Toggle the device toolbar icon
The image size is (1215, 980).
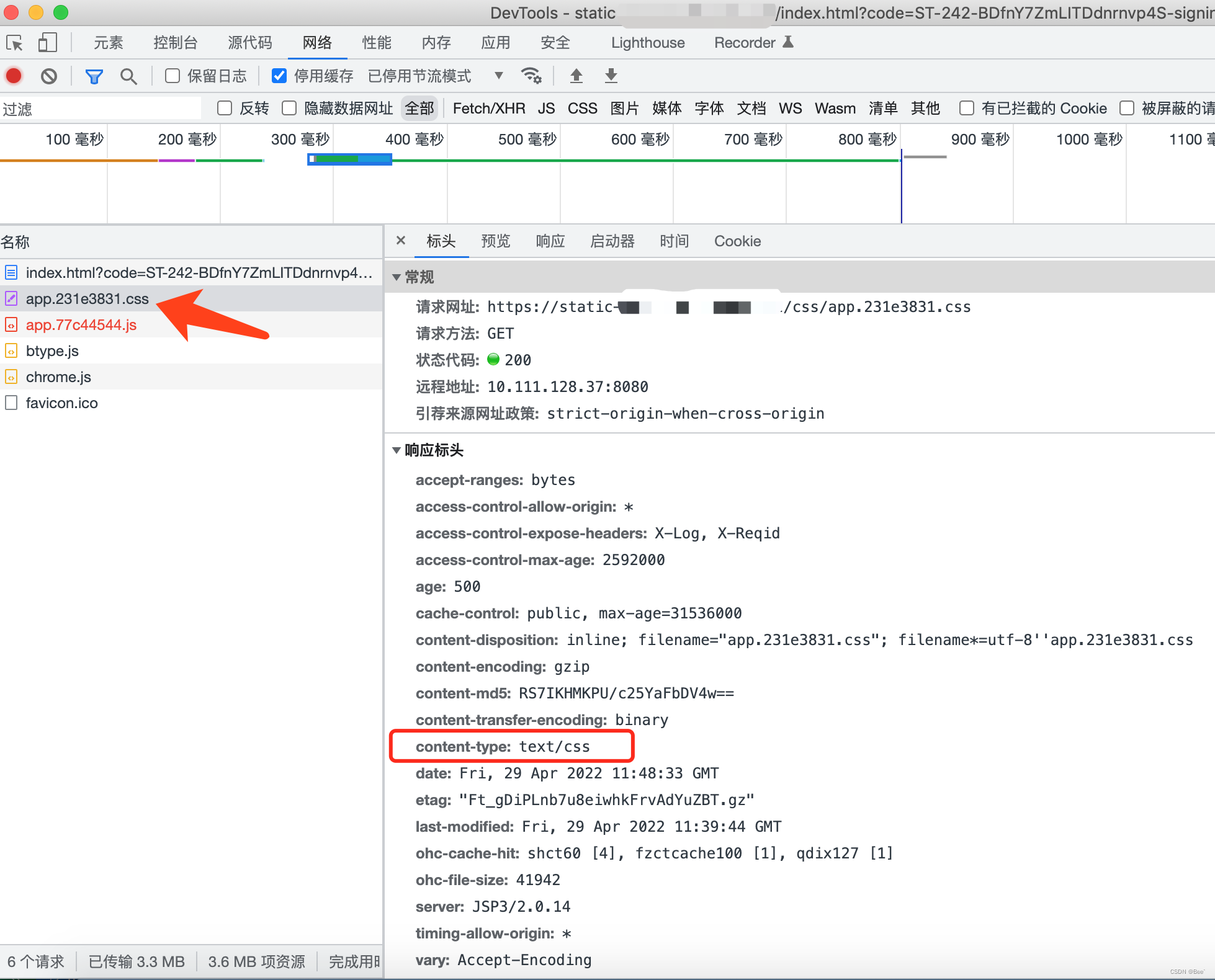pyautogui.click(x=47, y=43)
